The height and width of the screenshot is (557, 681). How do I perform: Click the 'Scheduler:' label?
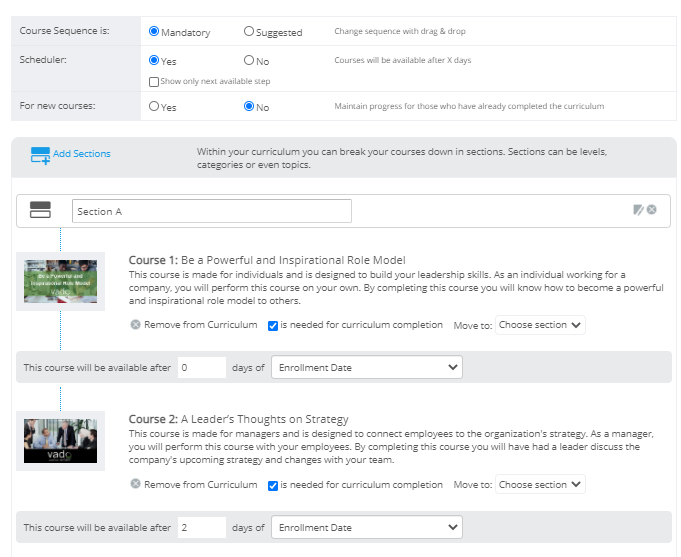(x=43, y=60)
